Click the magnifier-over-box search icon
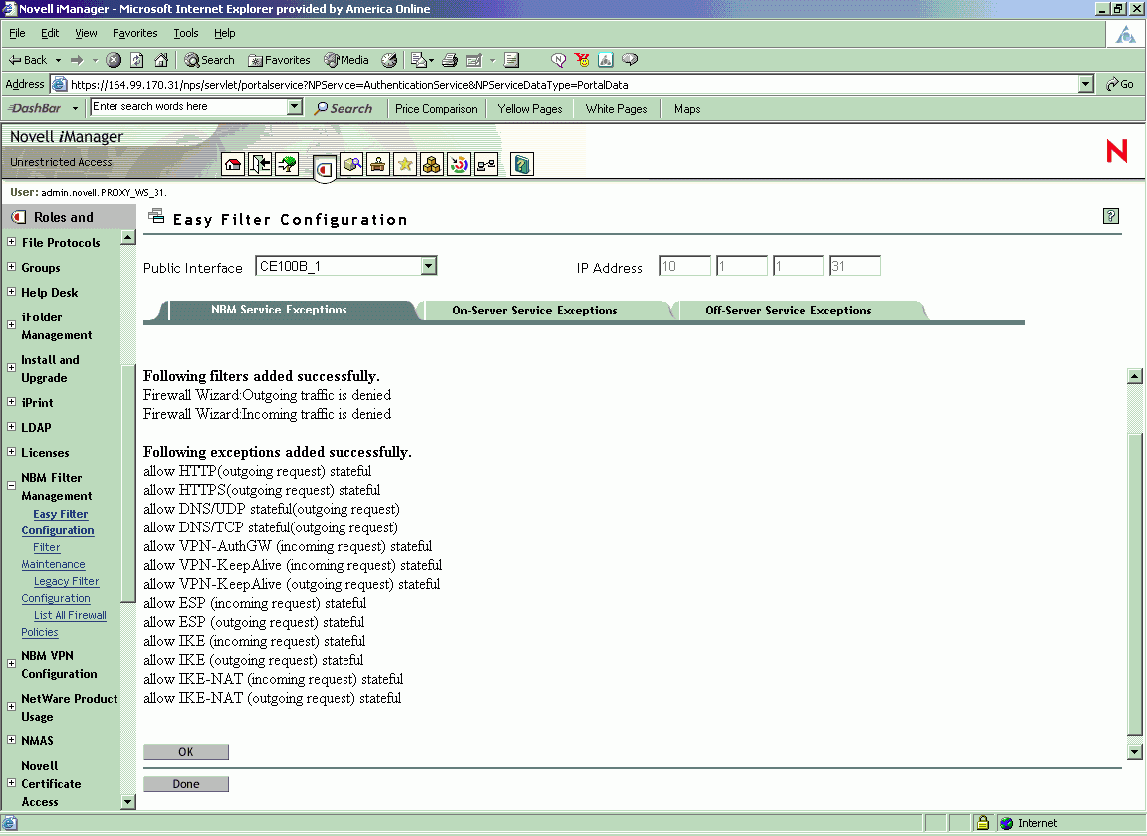Screen dimensions: 1147x836 click(352, 165)
